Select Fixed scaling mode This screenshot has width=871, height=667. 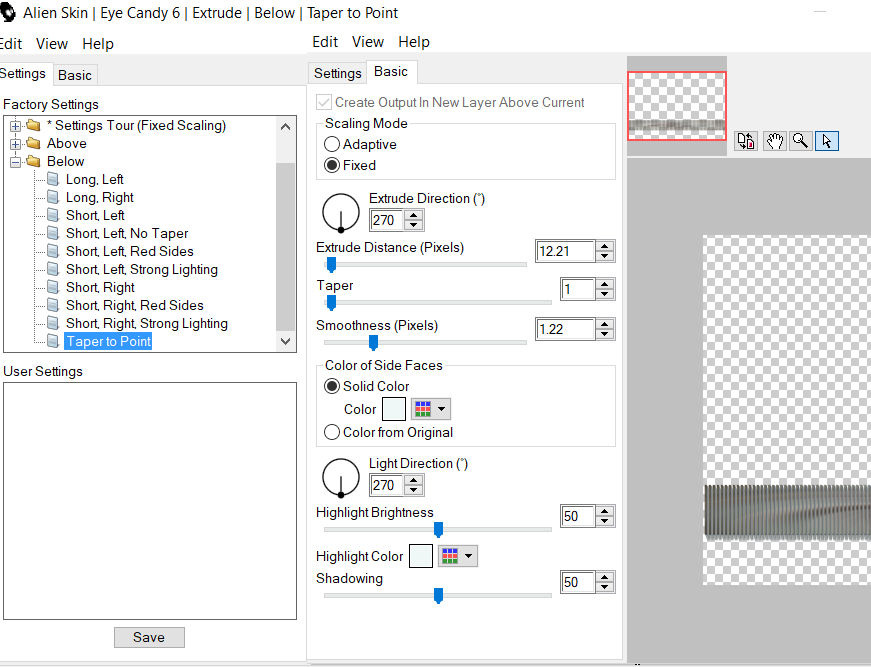pos(332,166)
